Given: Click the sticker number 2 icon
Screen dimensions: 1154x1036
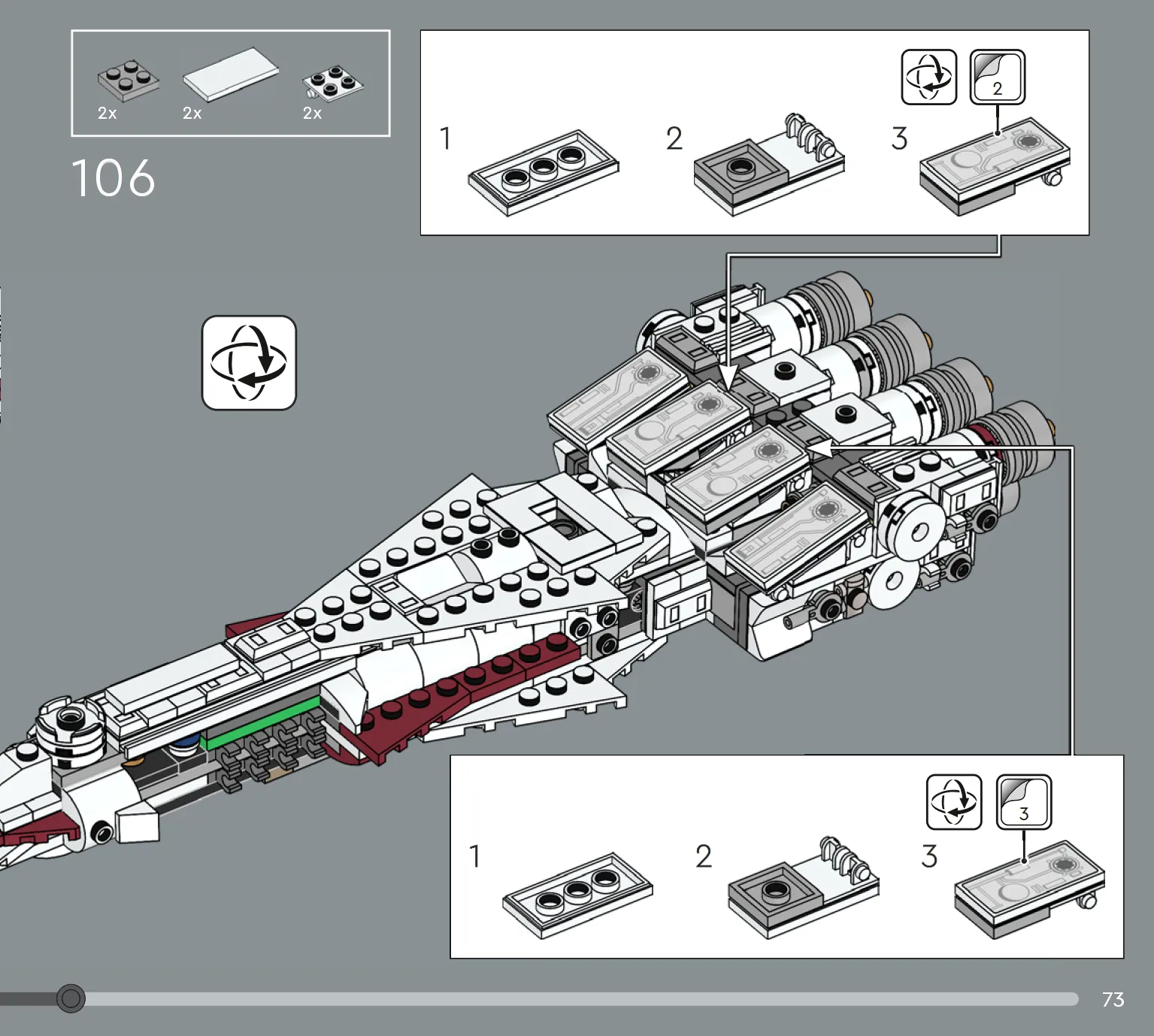Looking at the screenshot, I should pyautogui.click(x=998, y=77).
